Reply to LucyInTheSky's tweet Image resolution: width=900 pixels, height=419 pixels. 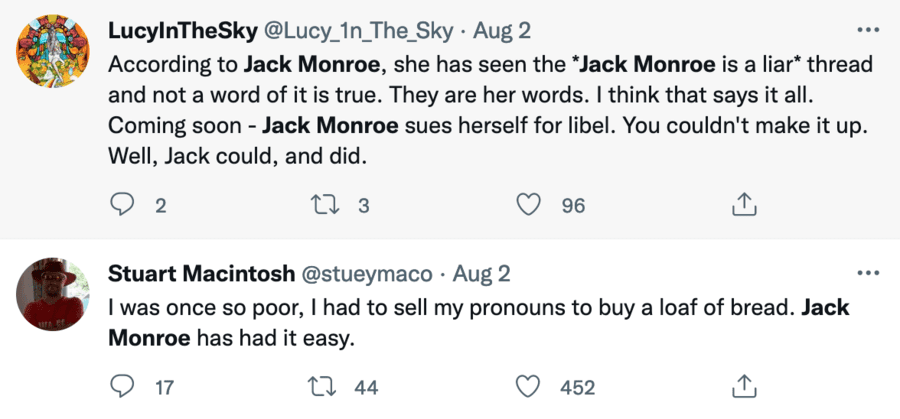tap(121, 205)
